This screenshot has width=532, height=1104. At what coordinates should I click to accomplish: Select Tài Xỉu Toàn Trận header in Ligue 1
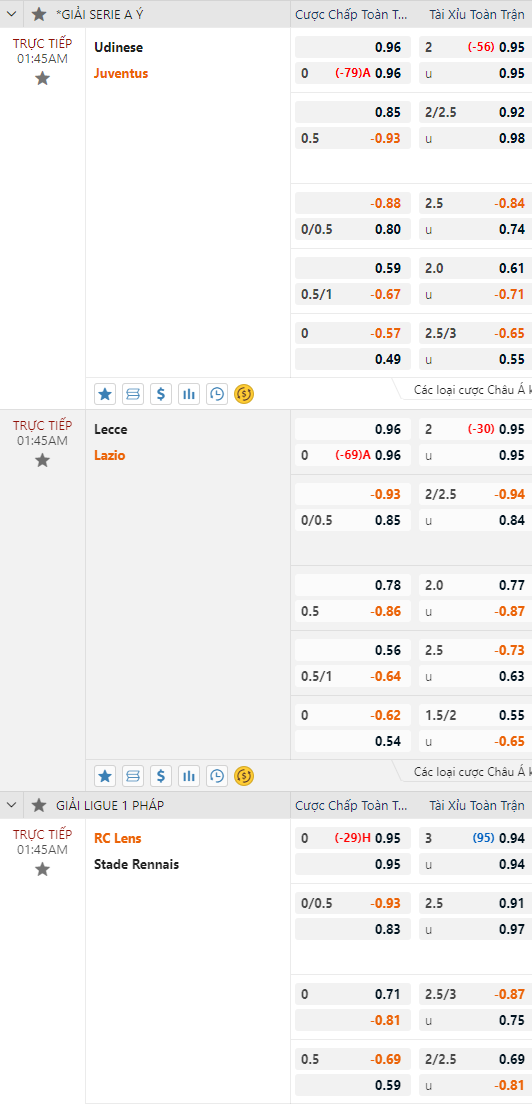[477, 805]
